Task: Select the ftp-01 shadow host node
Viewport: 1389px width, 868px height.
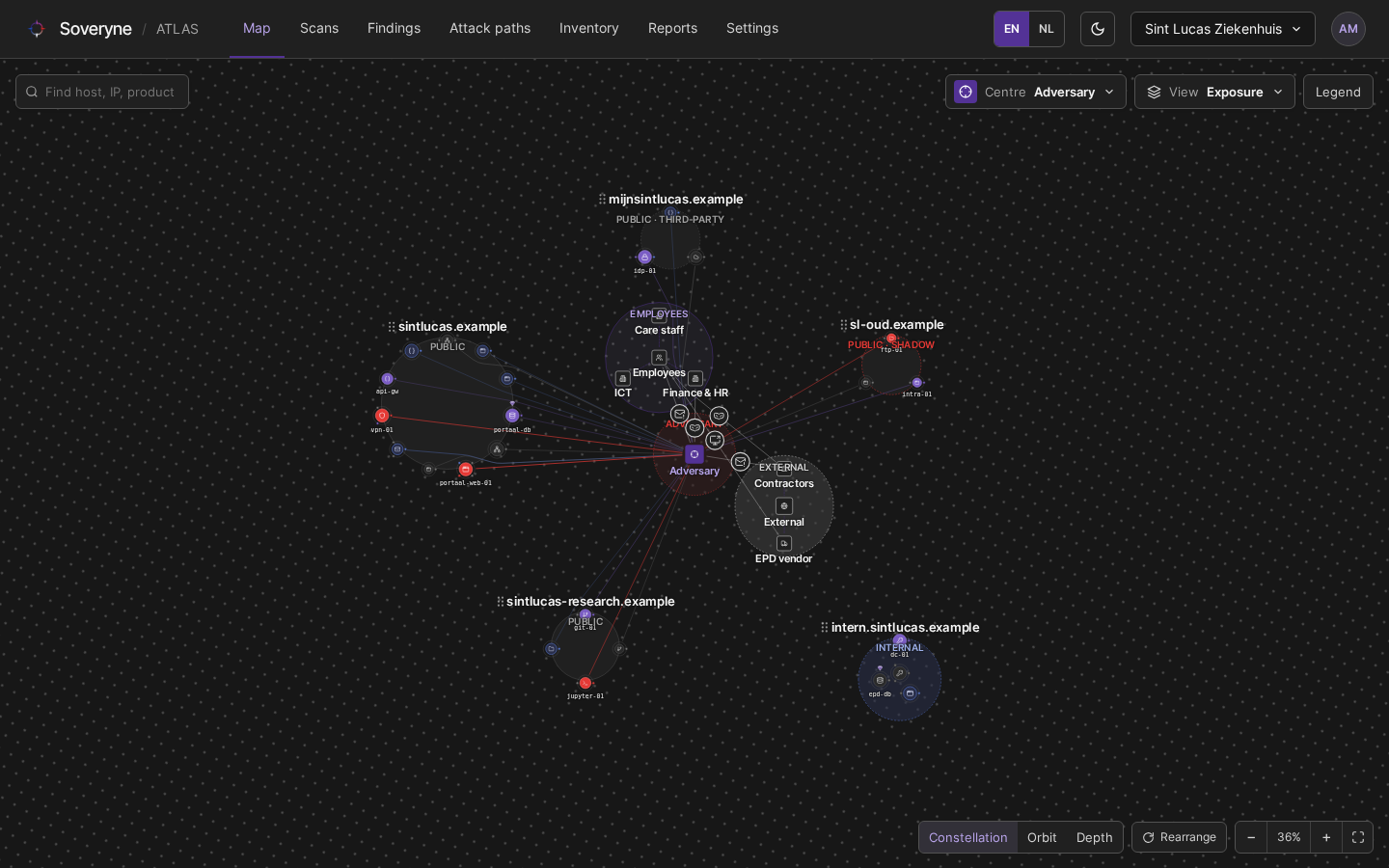Action: (891, 339)
